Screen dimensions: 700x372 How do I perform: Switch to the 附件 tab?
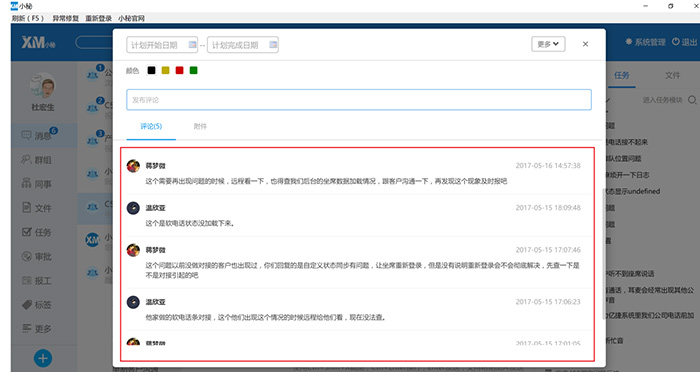200,126
